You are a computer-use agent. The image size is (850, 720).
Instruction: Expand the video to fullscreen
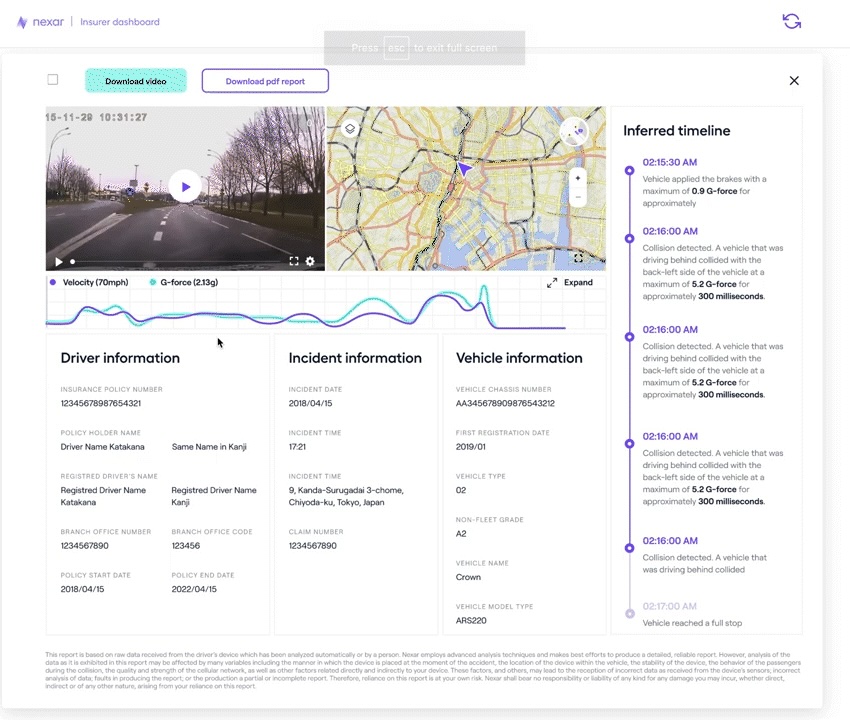(294, 261)
